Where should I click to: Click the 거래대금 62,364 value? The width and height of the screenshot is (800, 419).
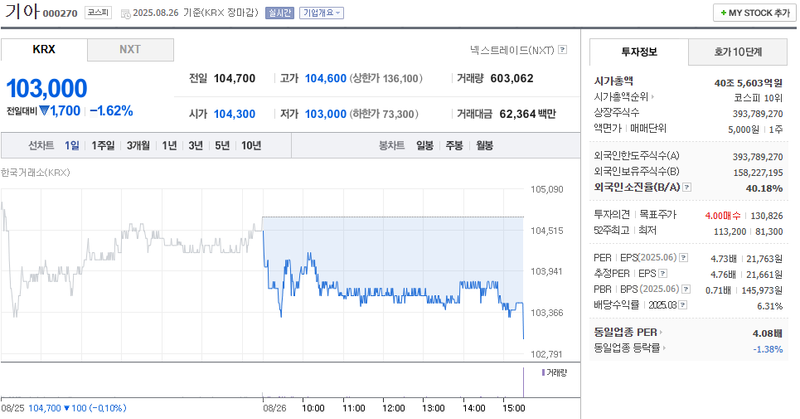coord(517,114)
